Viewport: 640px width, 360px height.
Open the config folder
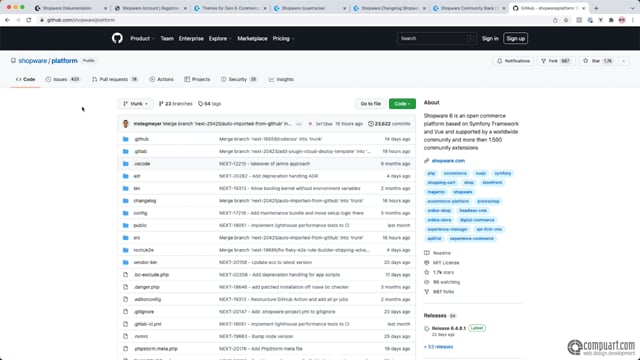[140, 213]
